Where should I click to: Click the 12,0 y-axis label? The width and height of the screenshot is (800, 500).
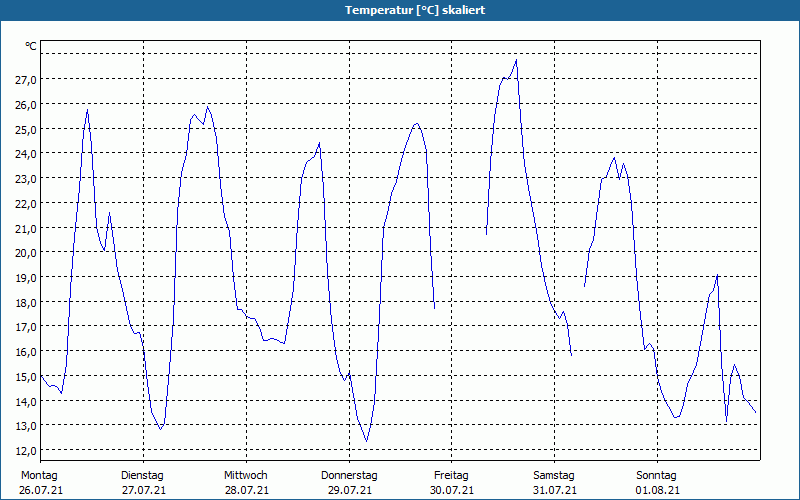26,451
